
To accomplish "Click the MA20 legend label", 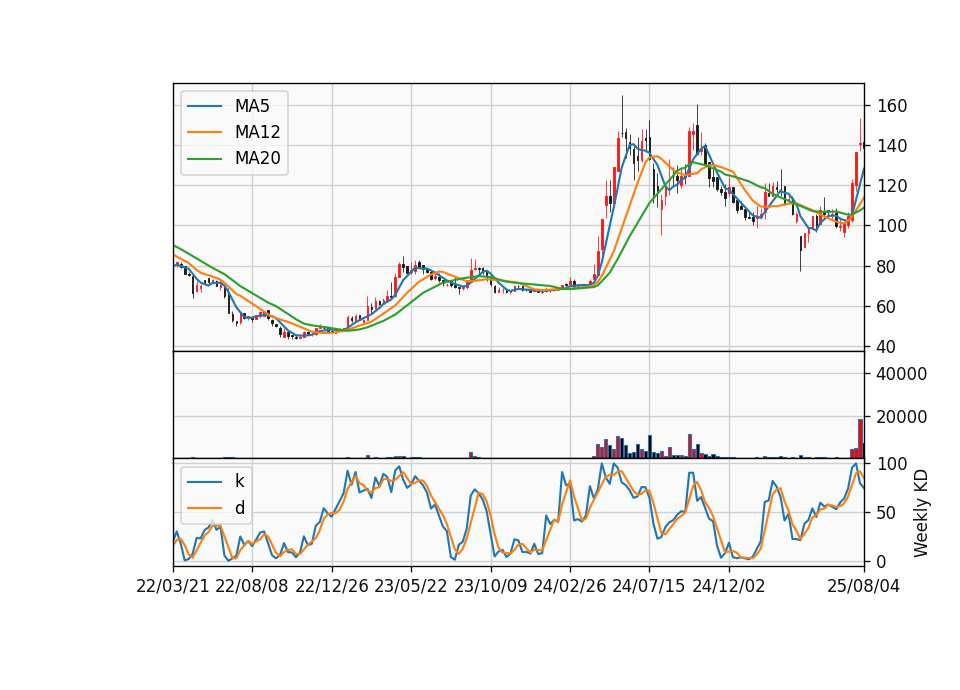I will [257, 159].
